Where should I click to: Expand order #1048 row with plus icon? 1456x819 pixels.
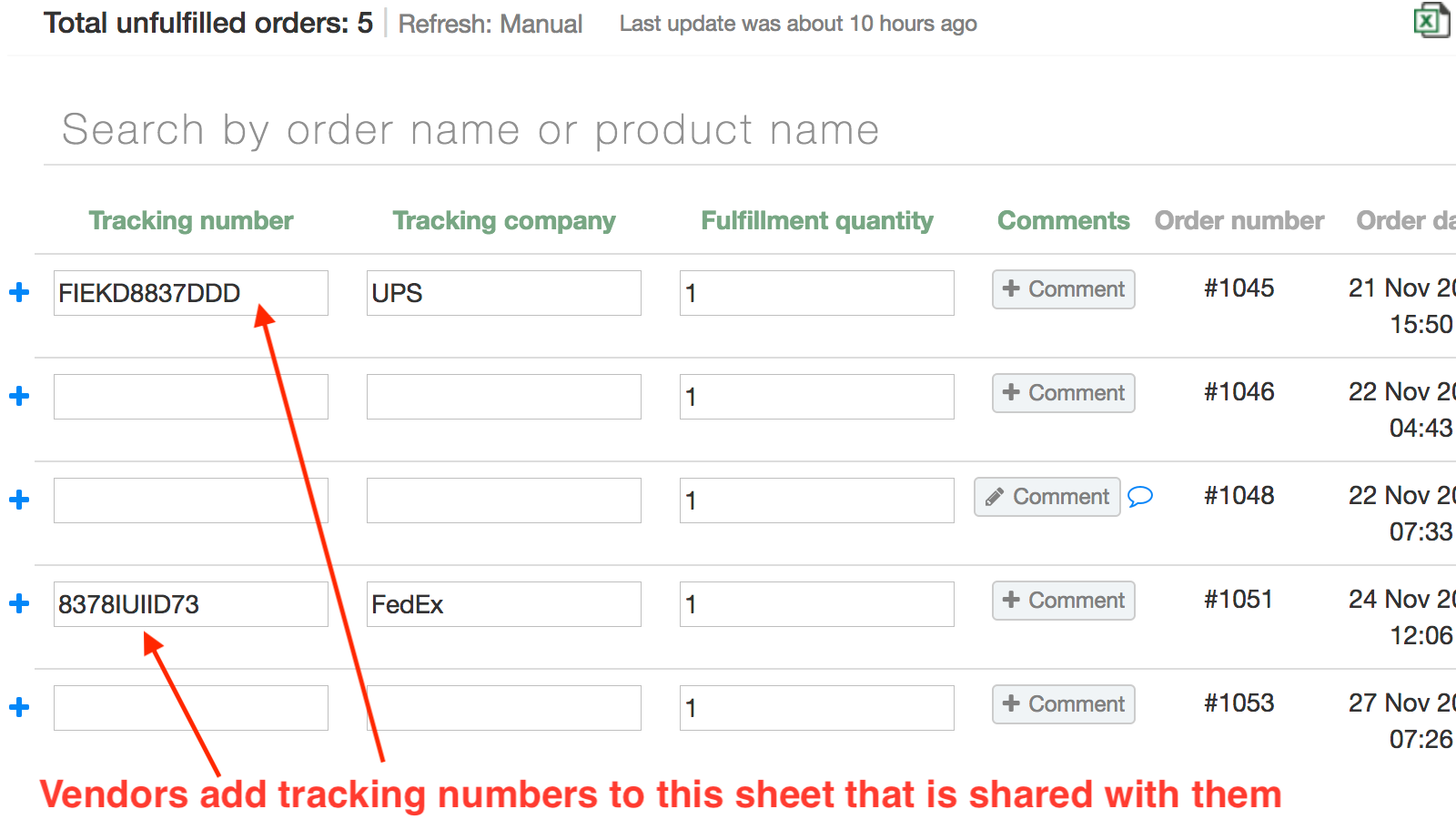(x=19, y=500)
